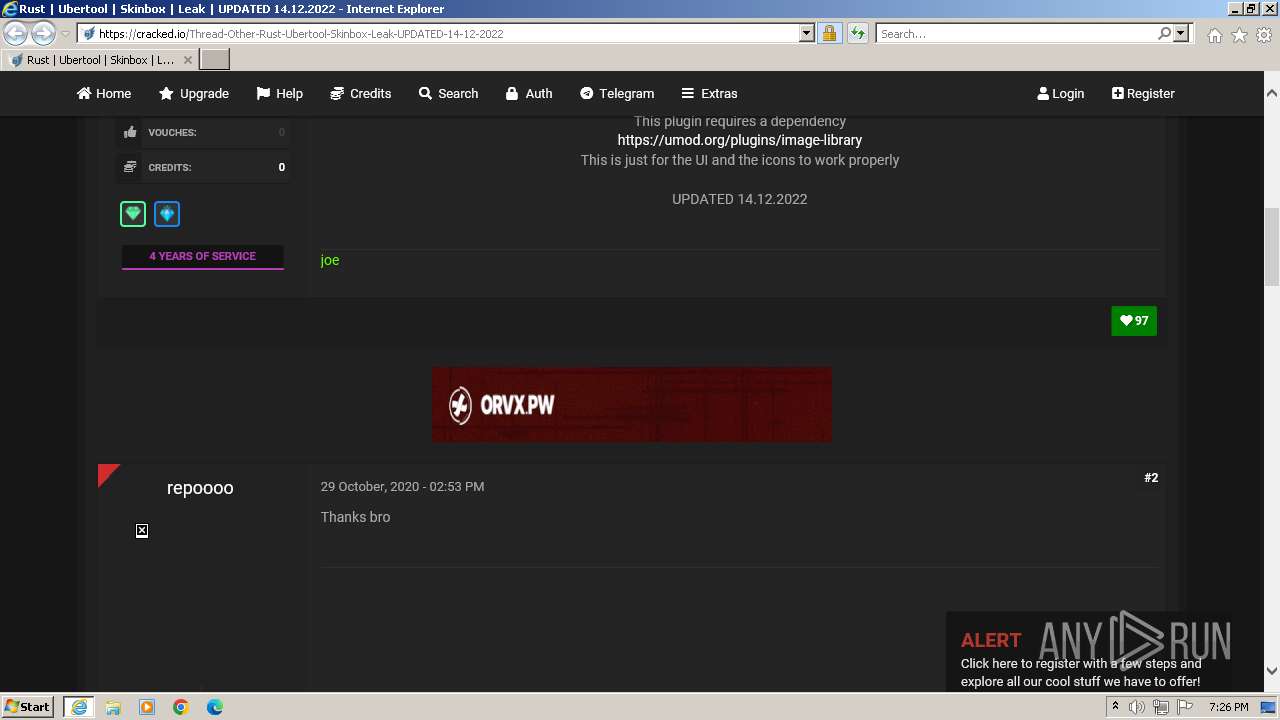Open the Auth menu item

tap(529, 93)
